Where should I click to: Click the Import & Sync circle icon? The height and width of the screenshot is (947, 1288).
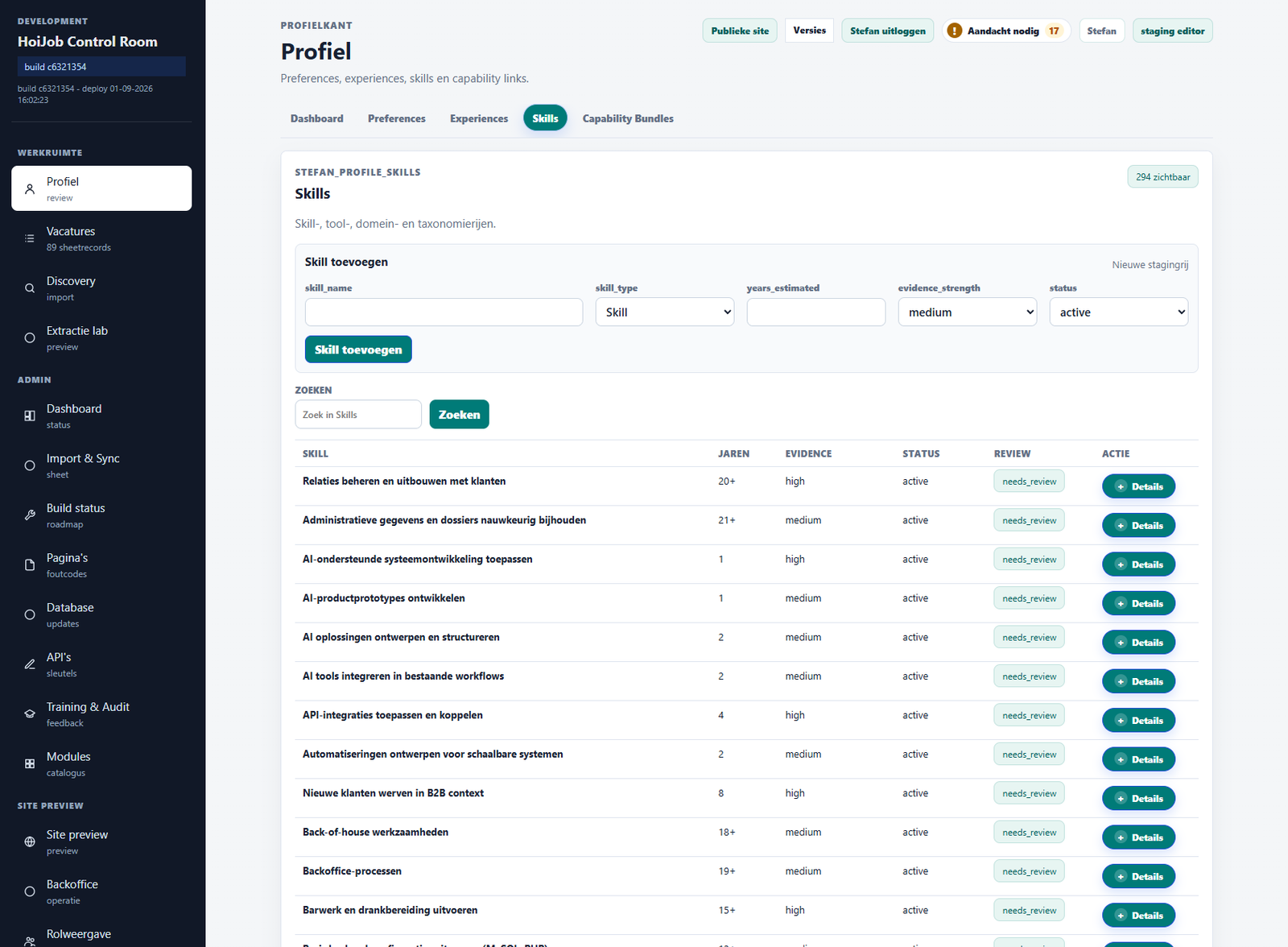point(30,465)
